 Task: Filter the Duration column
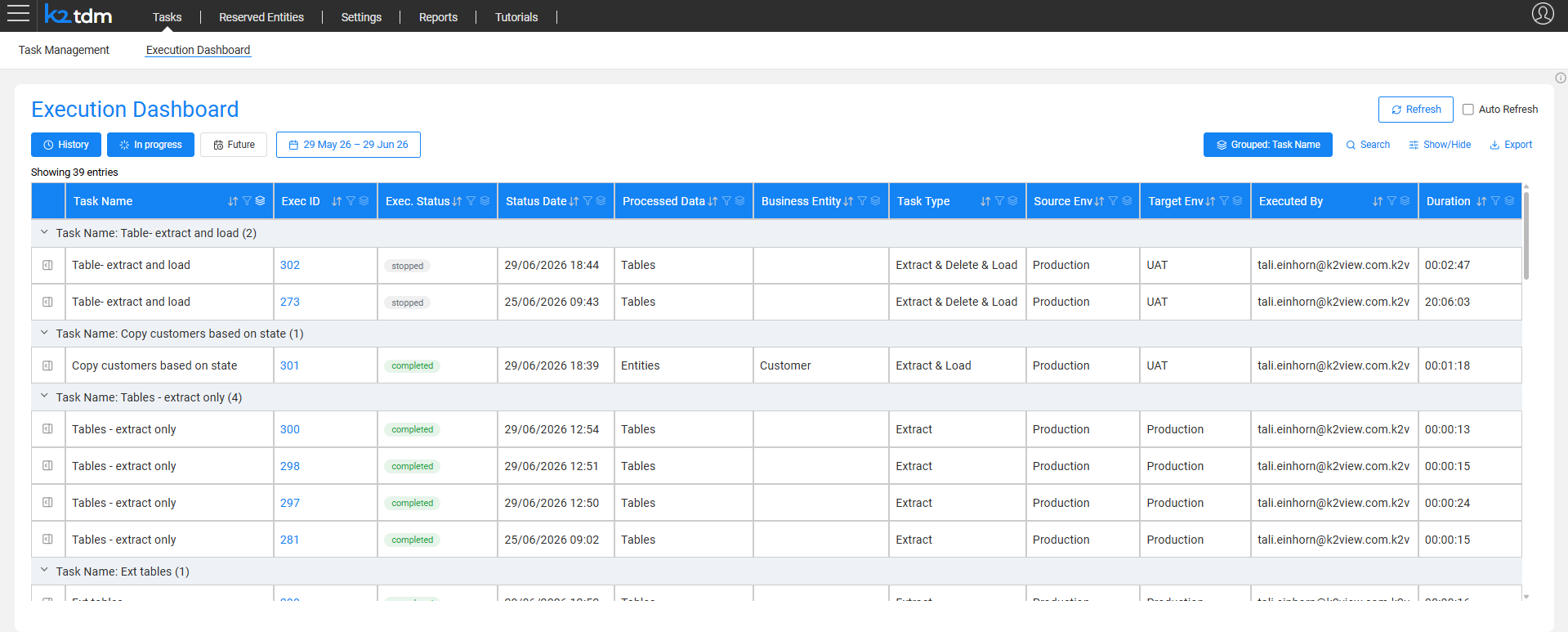(x=1495, y=201)
